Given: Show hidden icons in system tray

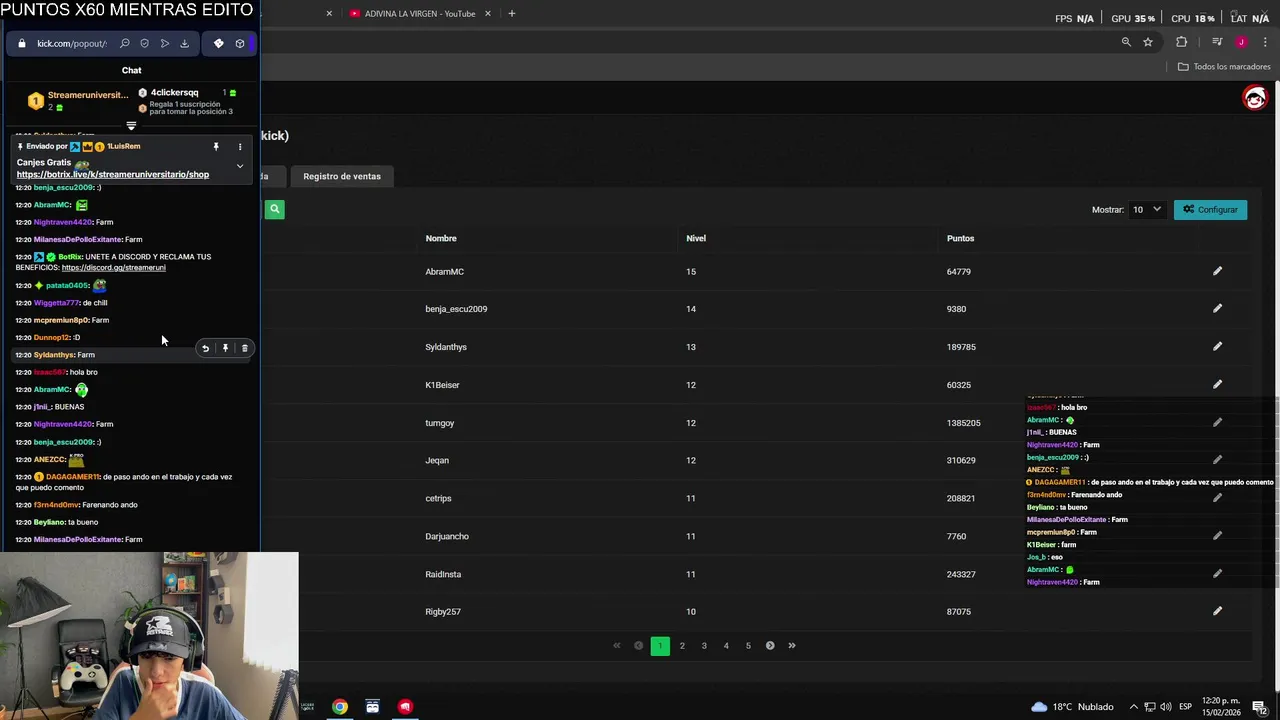Looking at the screenshot, I should (x=1133, y=707).
